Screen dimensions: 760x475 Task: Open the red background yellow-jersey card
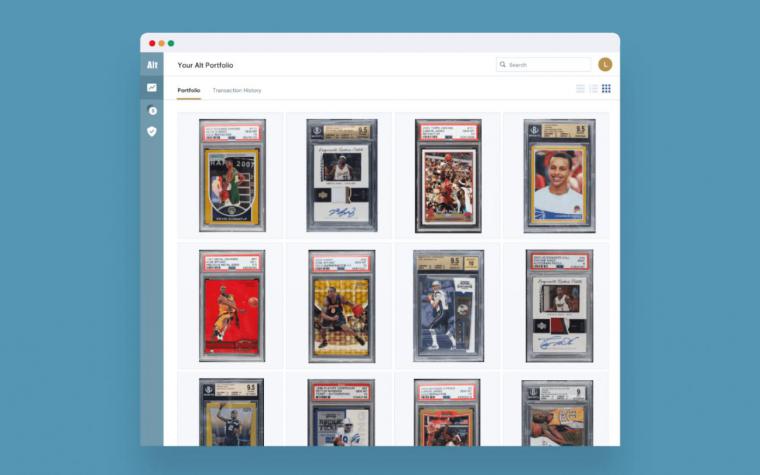(x=232, y=306)
